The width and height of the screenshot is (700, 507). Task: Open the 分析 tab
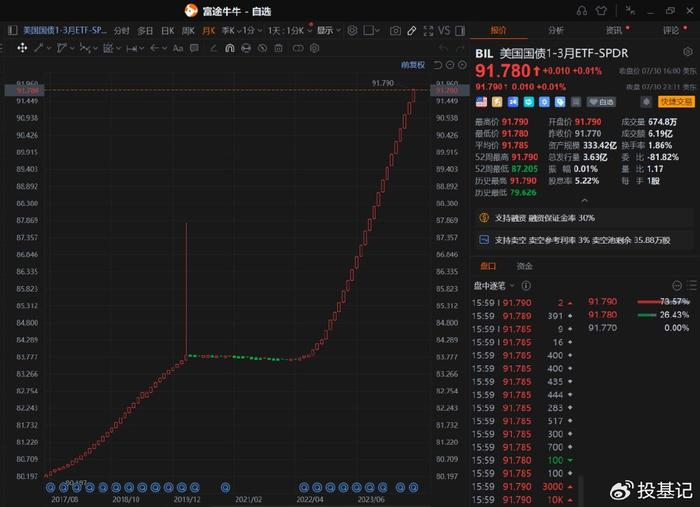pyautogui.click(x=556, y=30)
